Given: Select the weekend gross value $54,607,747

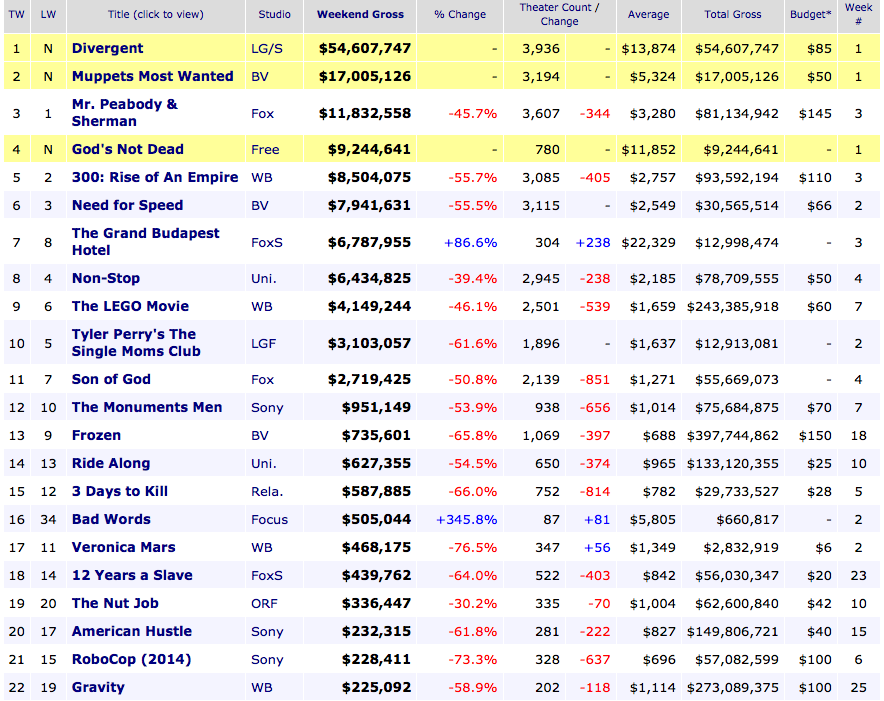Looking at the screenshot, I should [365, 49].
